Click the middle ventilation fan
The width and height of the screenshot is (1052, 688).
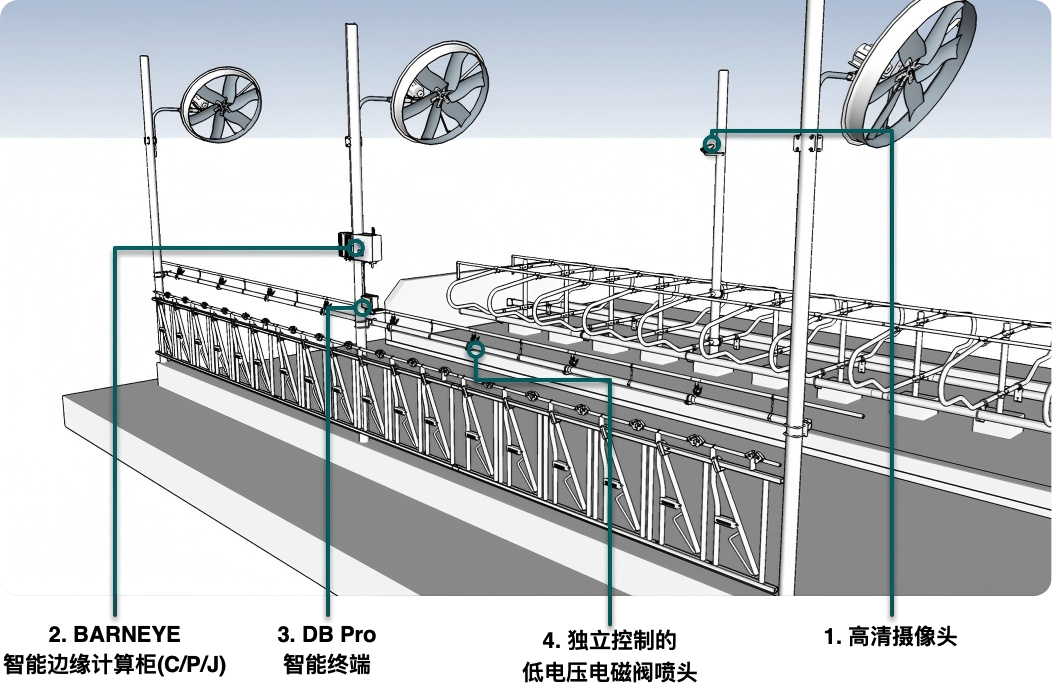[439, 93]
